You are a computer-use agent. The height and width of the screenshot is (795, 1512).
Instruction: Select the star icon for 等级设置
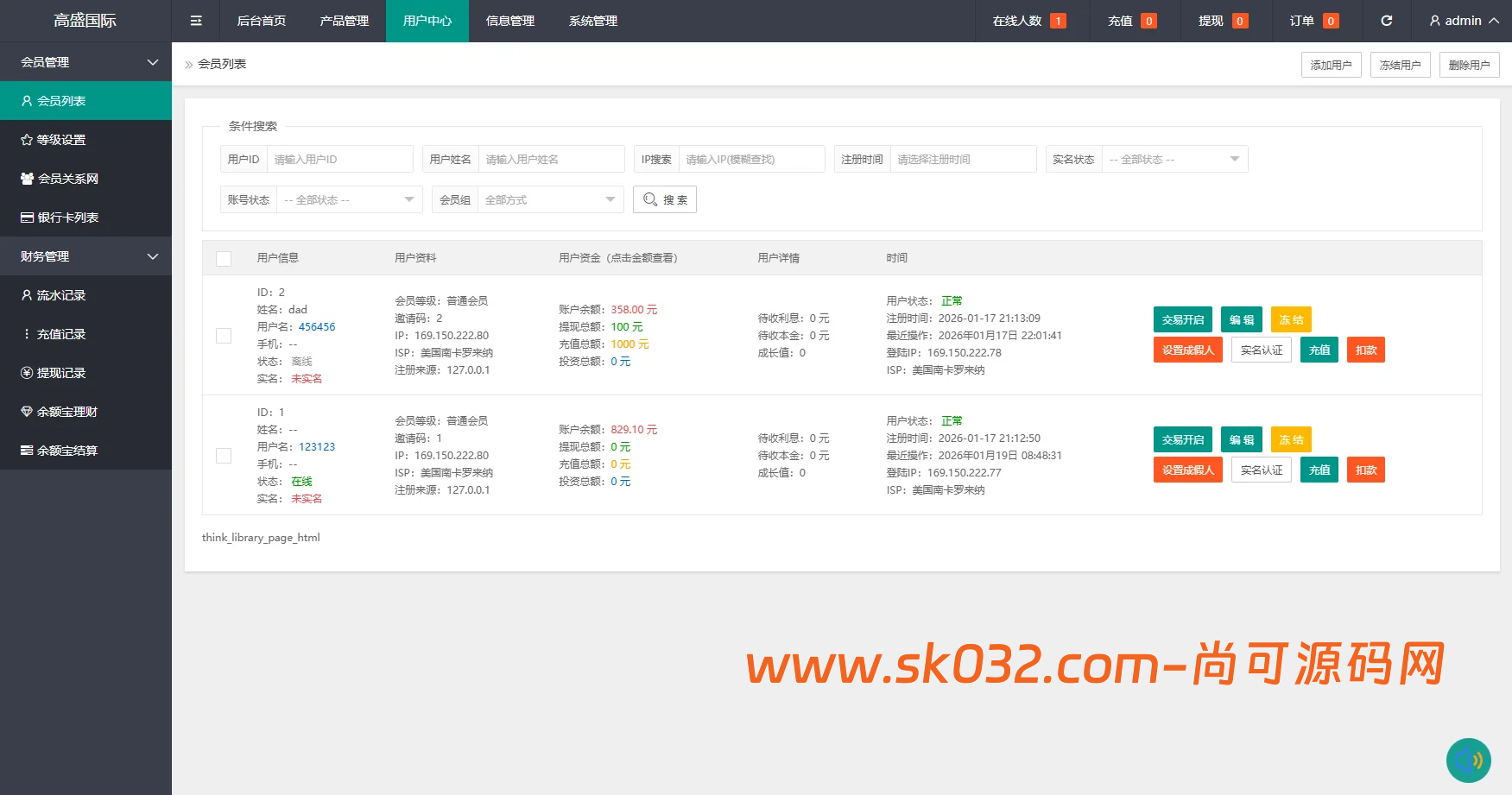(x=26, y=139)
